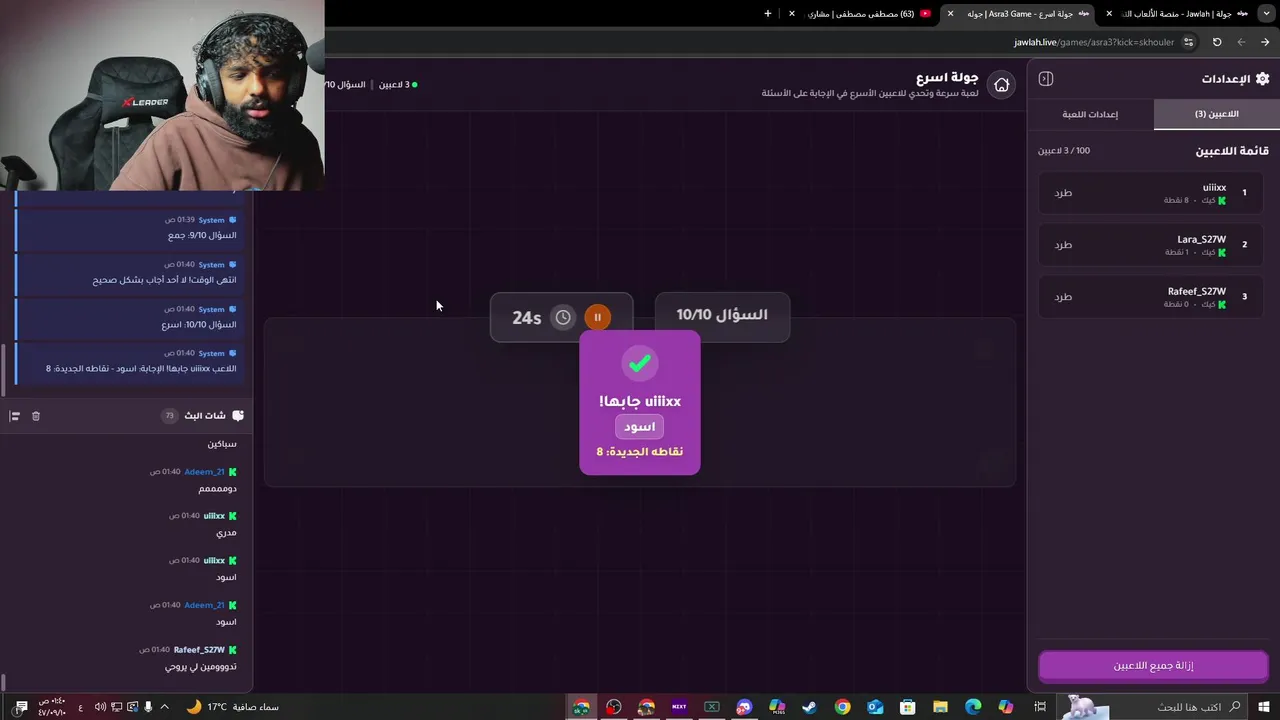The height and width of the screenshot is (720, 1280).
Task: Click the chat bubble icon next to شات البث
Action: coord(237,415)
